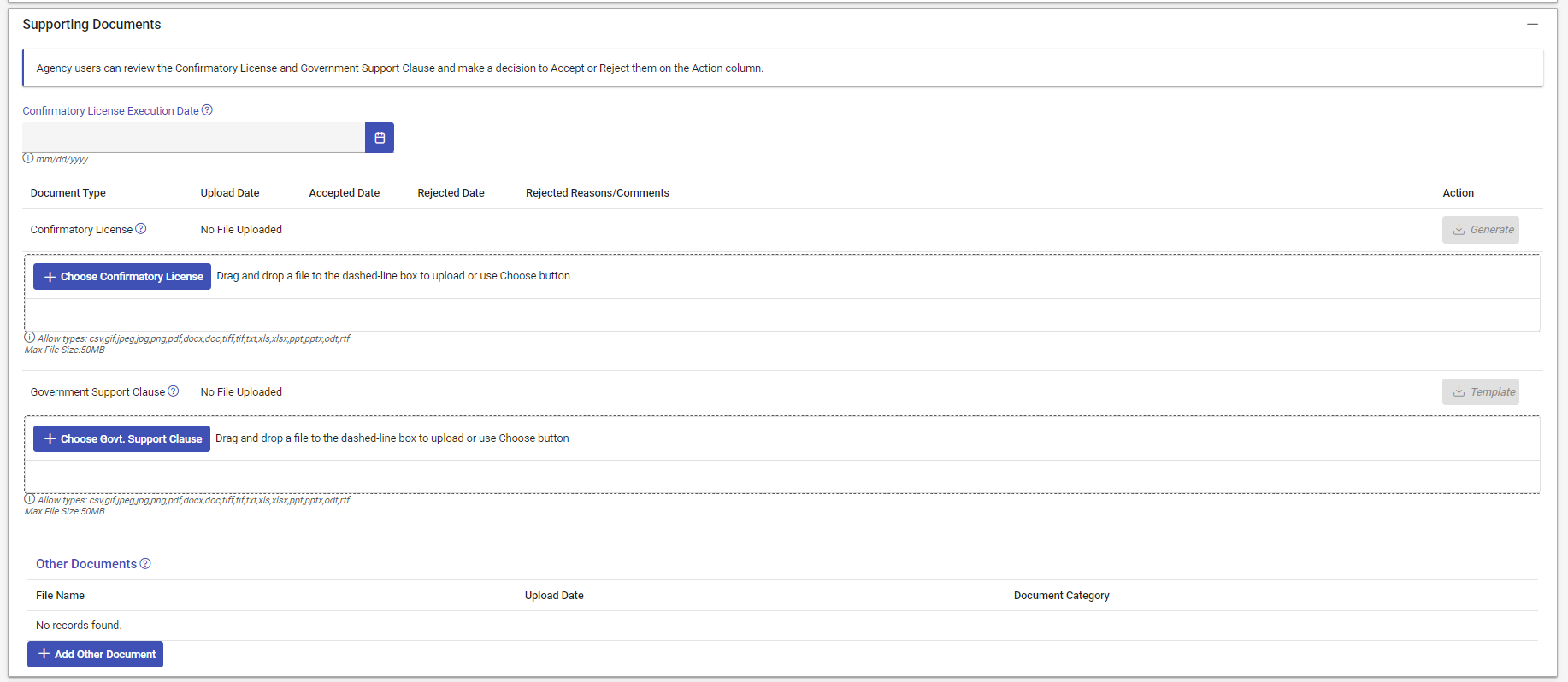This screenshot has height=682, width=1568.
Task: Click help icon next to Confirmatory License row
Action: click(x=141, y=229)
